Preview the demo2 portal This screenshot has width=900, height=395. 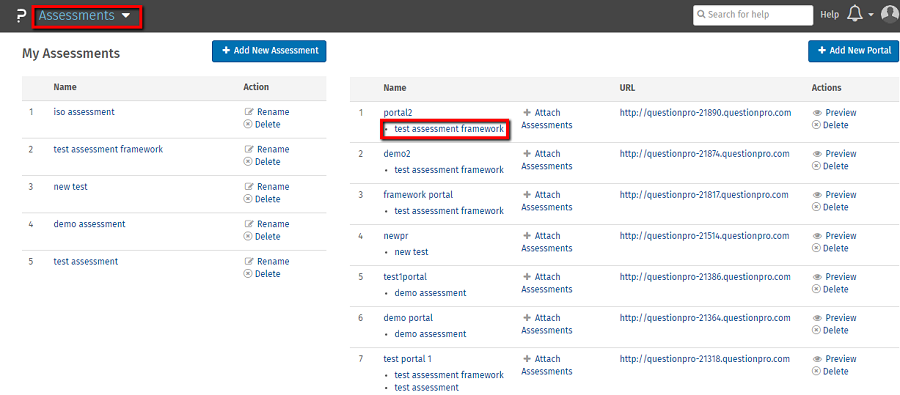[x=835, y=154]
